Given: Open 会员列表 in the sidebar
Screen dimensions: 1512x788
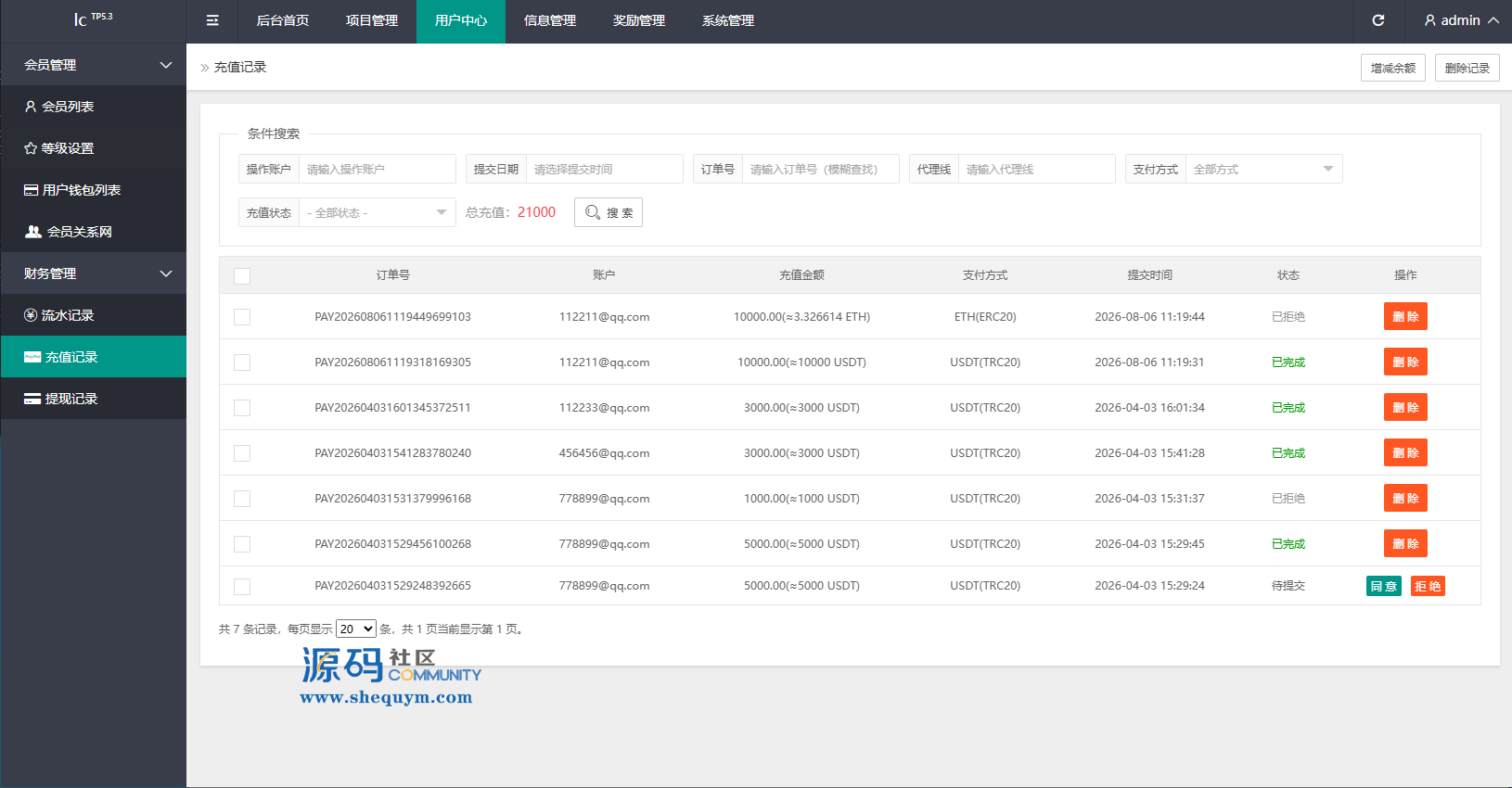Looking at the screenshot, I should [93, 107].
